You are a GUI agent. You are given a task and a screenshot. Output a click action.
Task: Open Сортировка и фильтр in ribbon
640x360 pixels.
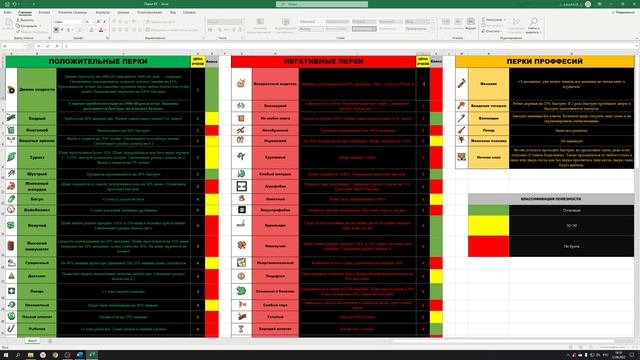516,25
